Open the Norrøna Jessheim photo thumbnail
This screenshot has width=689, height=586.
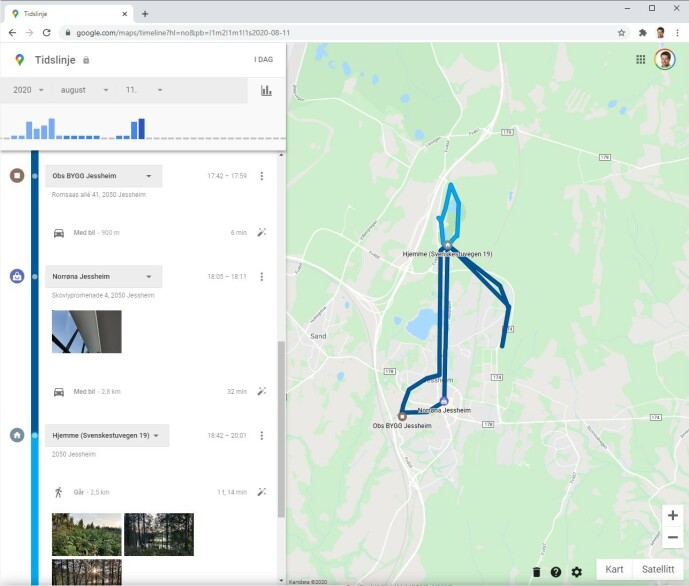(x=87, y=332)
